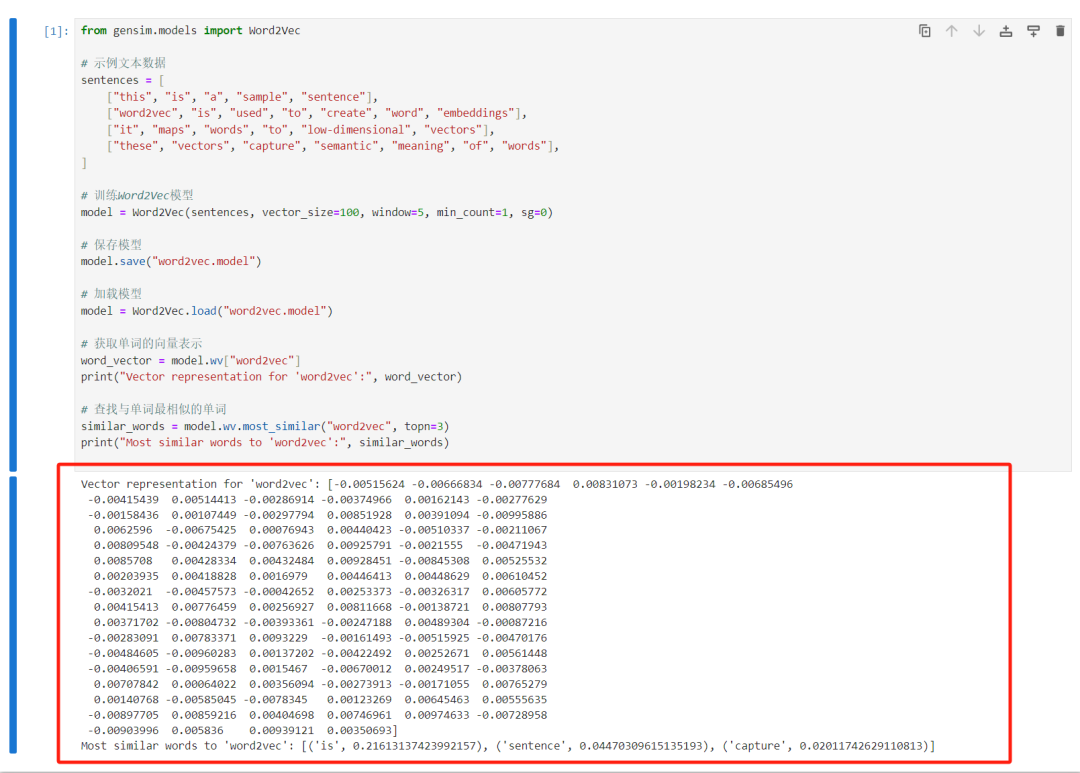Viewport: 1080px width, 773px height.
Task: Collapse the output with the blue bar
Action: coord(13,615)
